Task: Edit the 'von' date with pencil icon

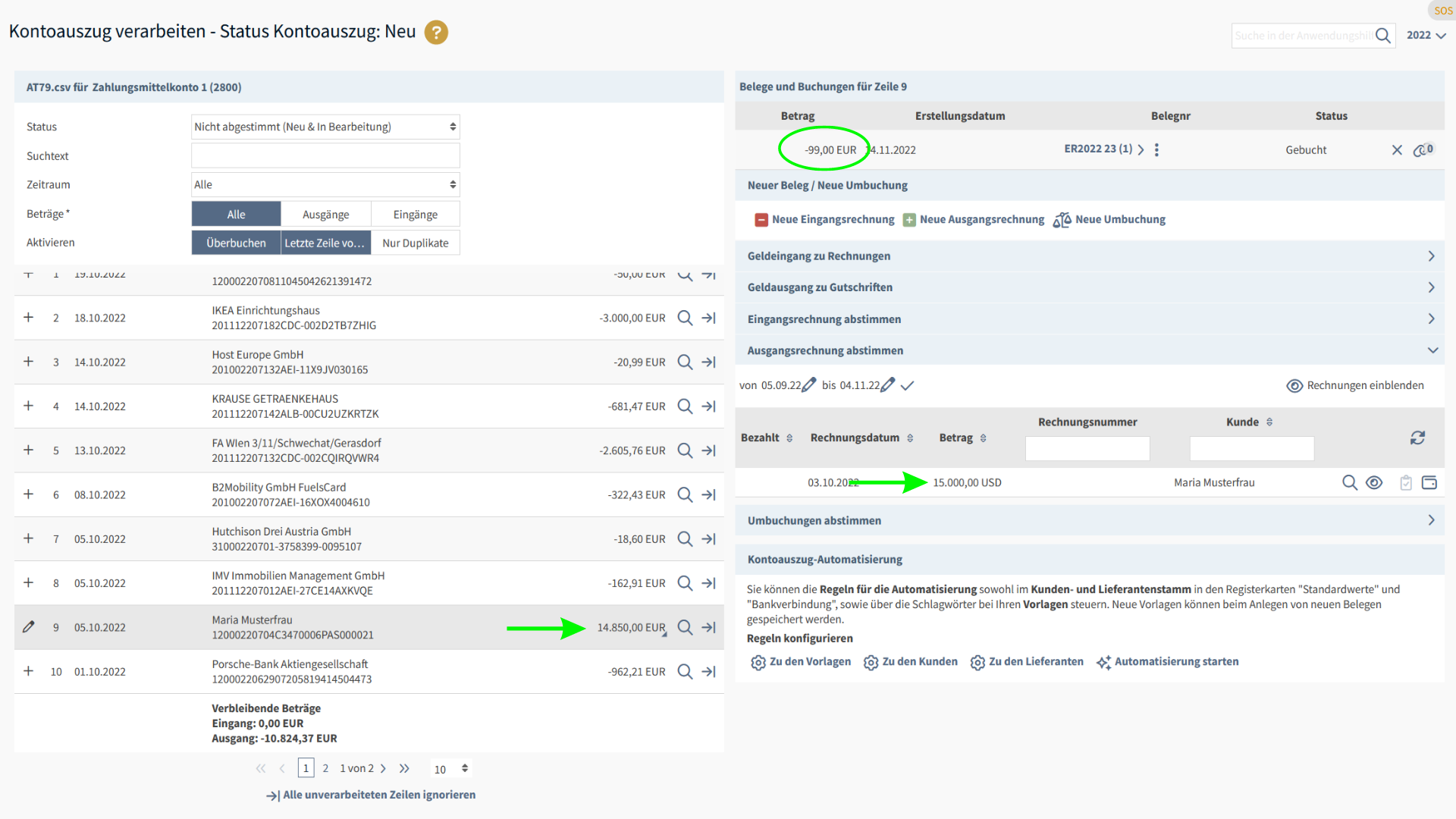Action: pos(809,385)
